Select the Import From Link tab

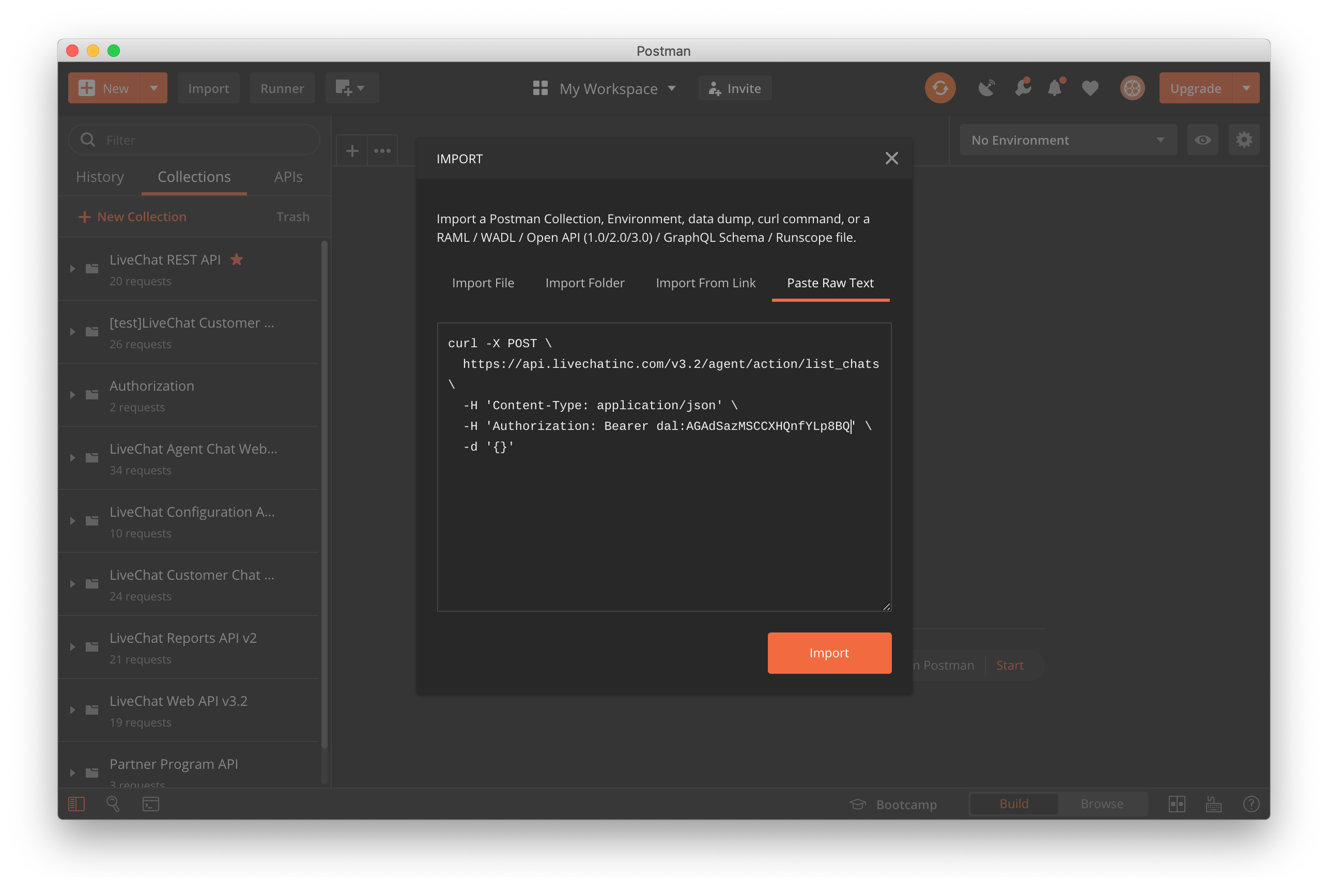[705, 283]
